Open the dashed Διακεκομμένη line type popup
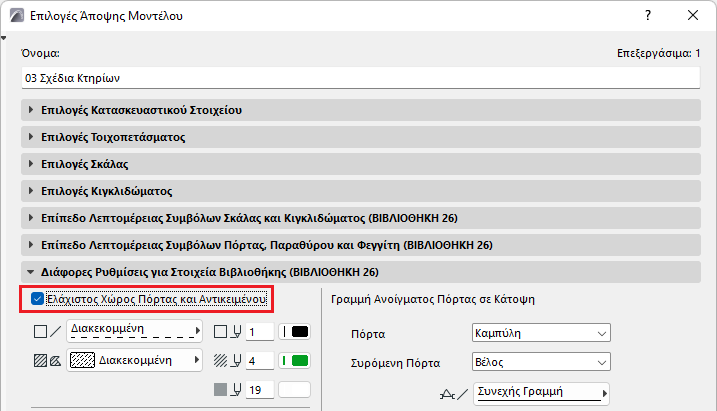This screenshot has width=717, height=411. point(134,331)
